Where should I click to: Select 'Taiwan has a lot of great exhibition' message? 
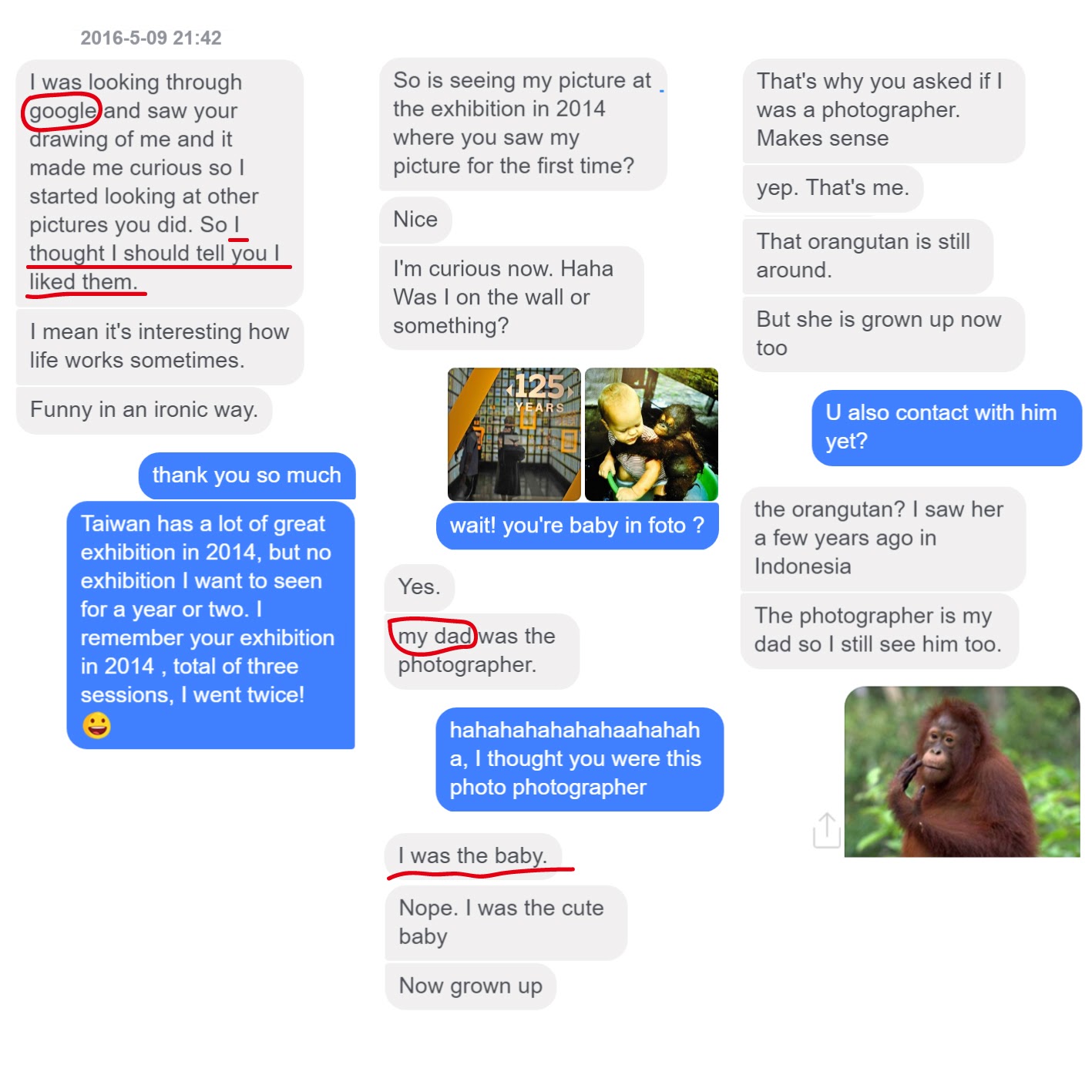coord(210,625)
